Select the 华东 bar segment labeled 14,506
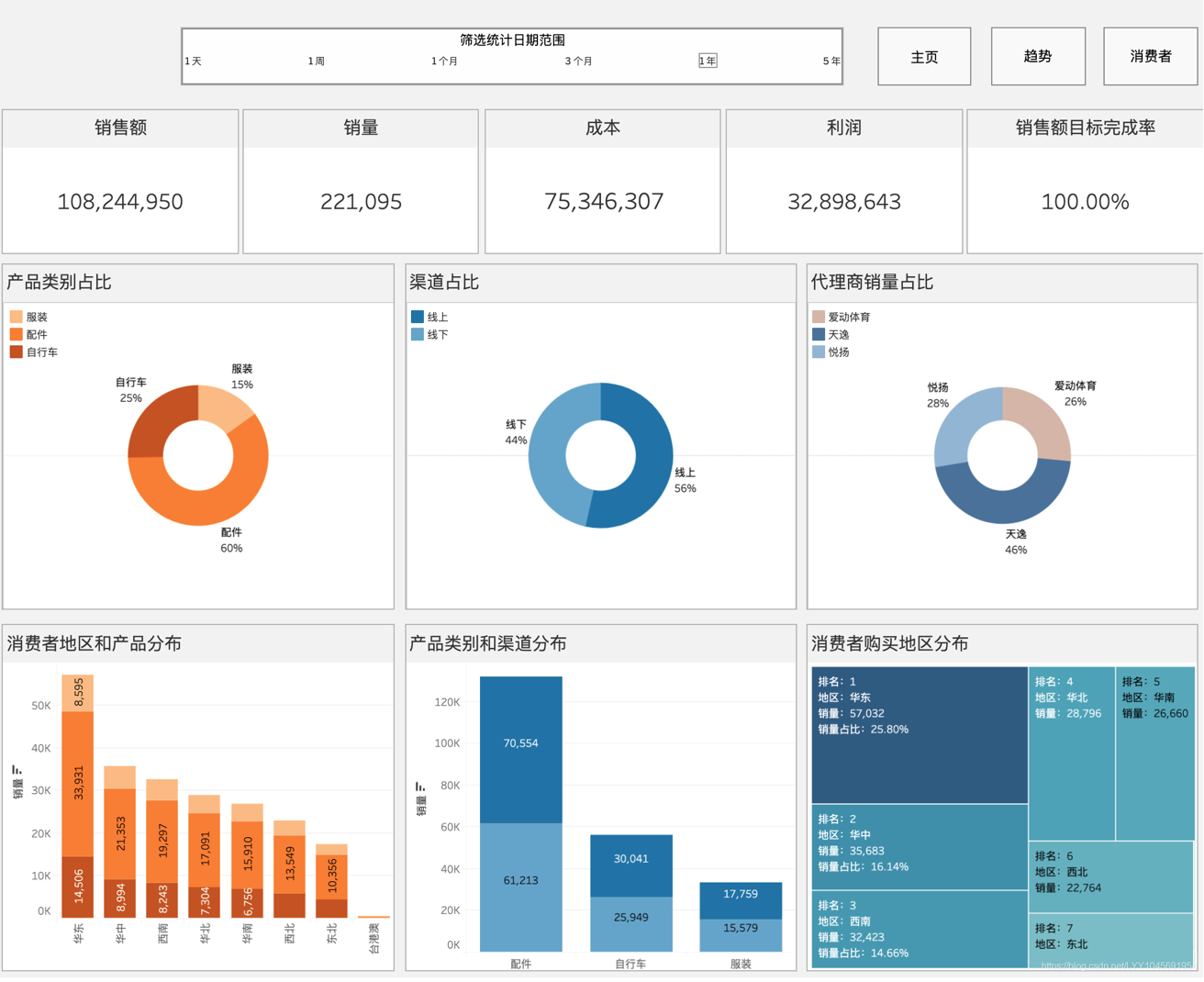This screenshot has width=1204, height=982. 78,887
